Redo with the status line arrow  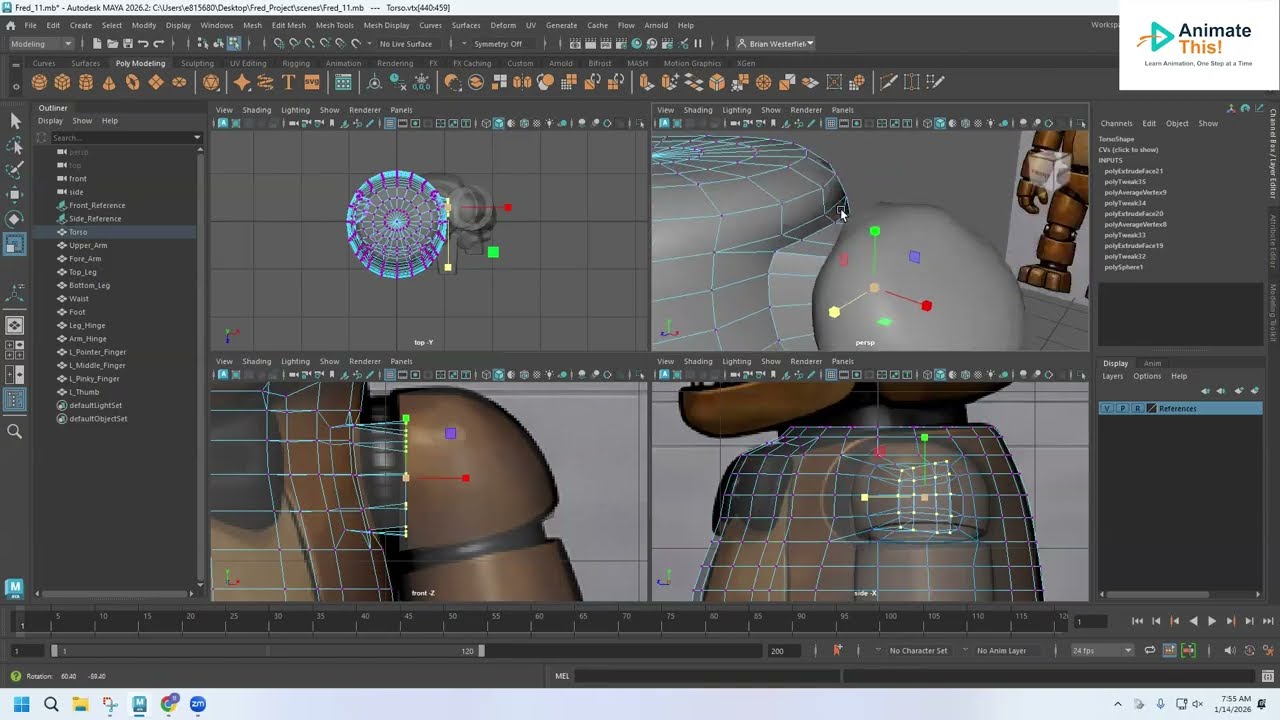(x=158, y=43)
